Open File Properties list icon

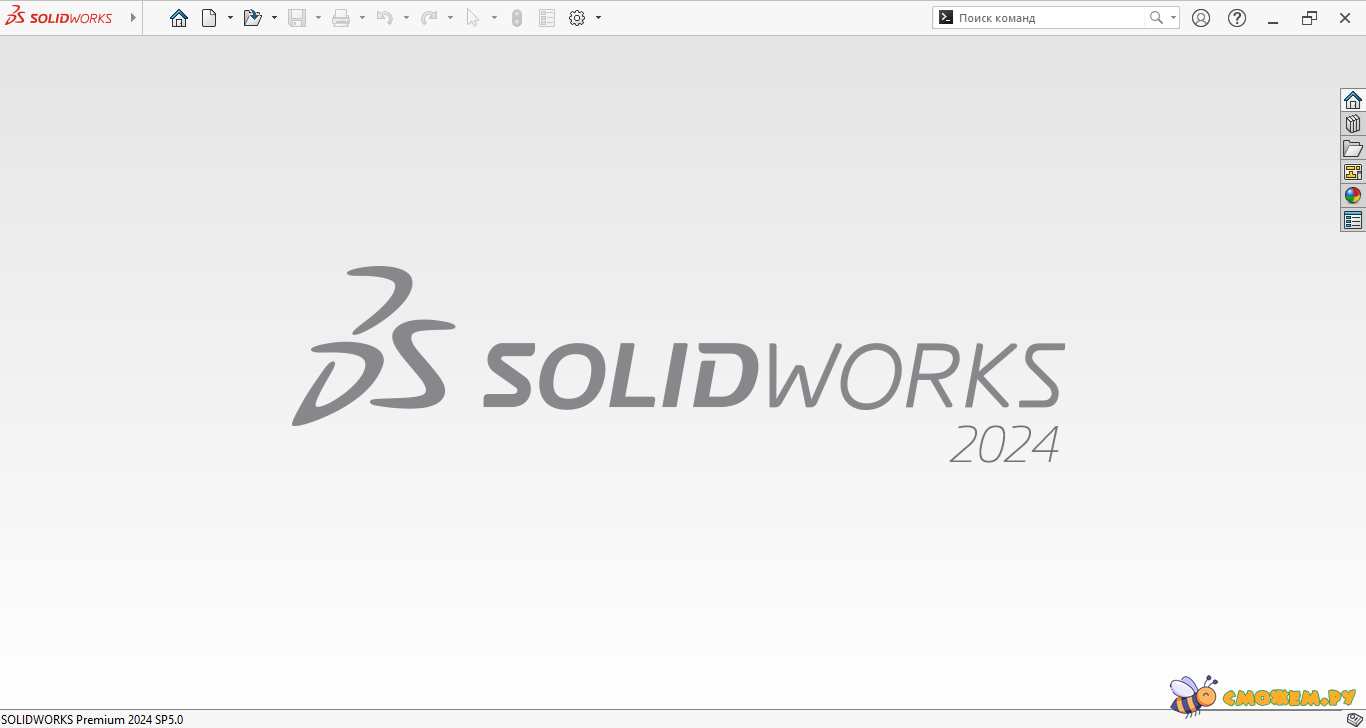pos(547,18)
